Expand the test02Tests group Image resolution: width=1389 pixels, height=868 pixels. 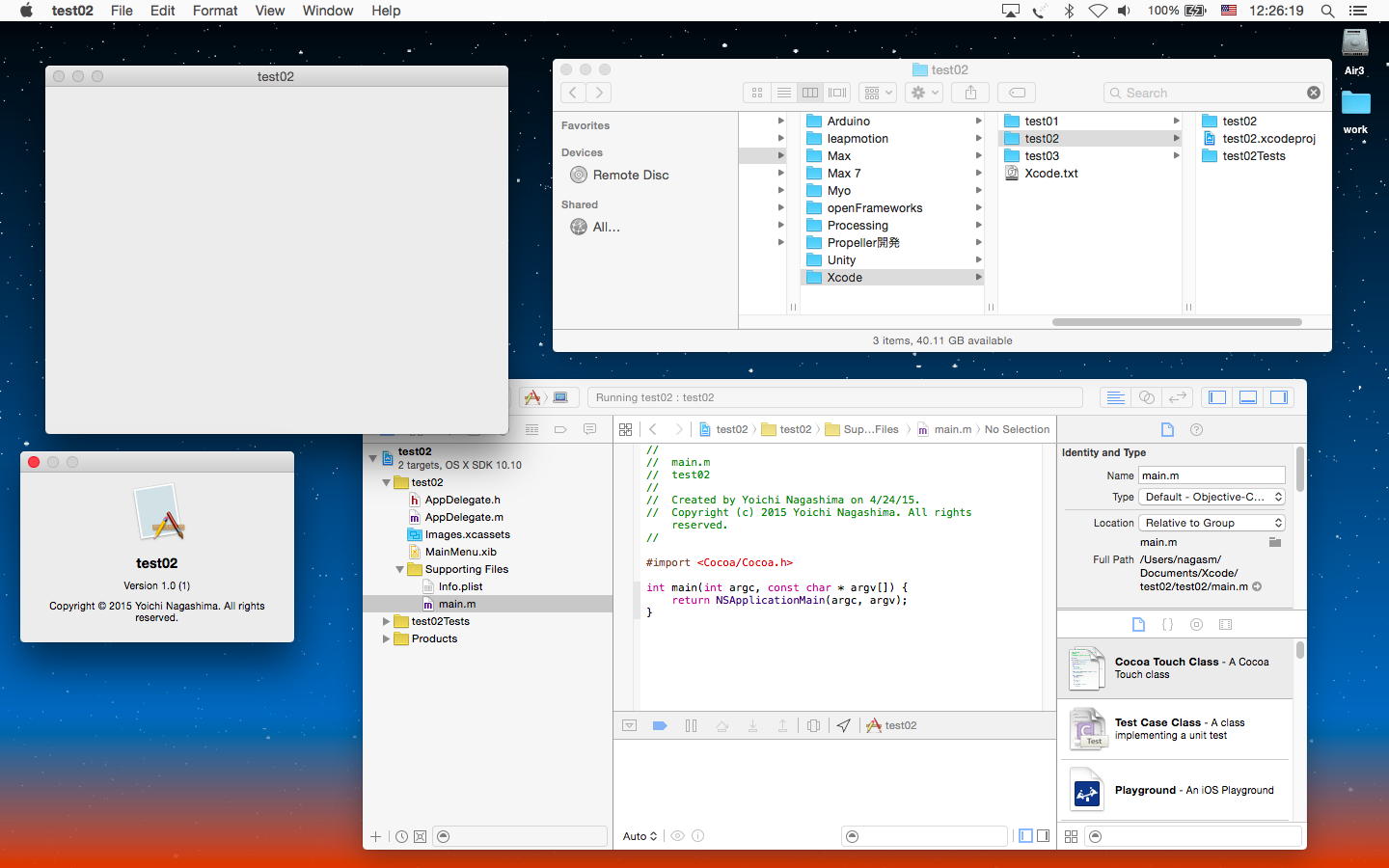[387, 622]
